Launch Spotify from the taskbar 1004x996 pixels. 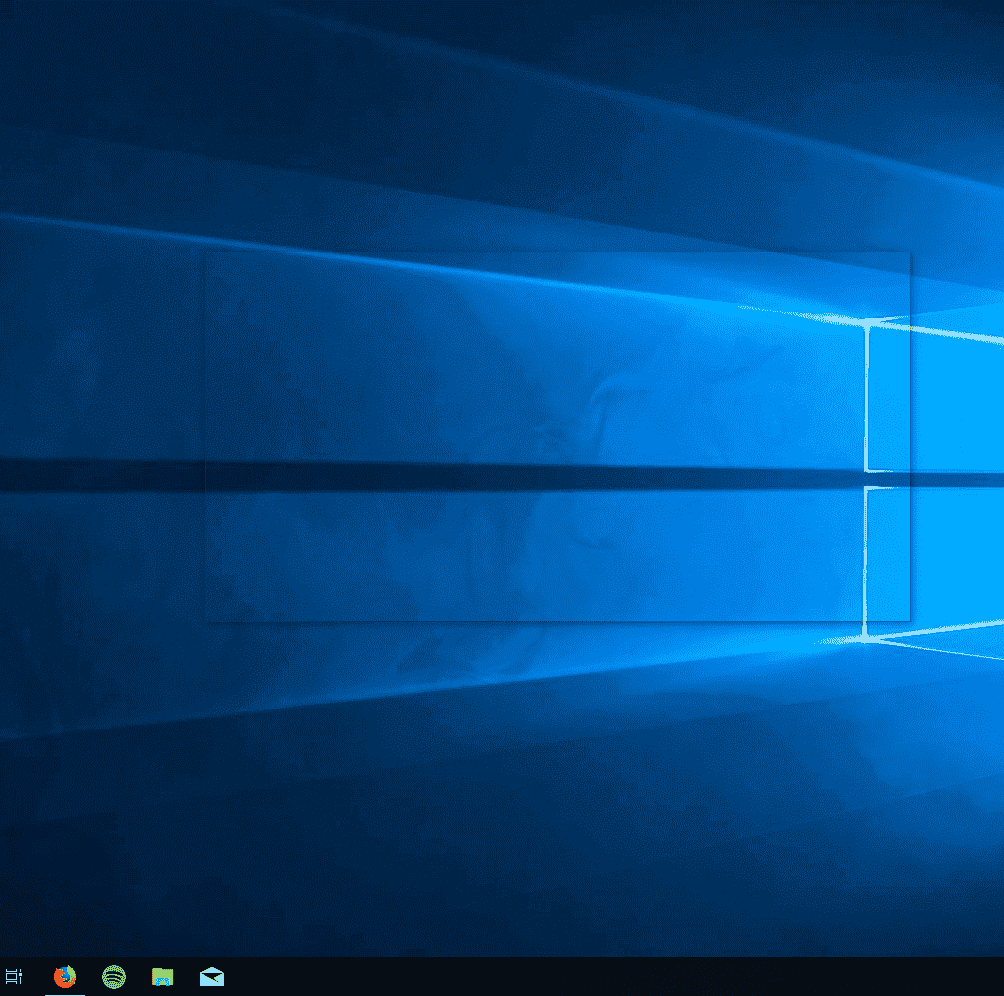point(114,976)
